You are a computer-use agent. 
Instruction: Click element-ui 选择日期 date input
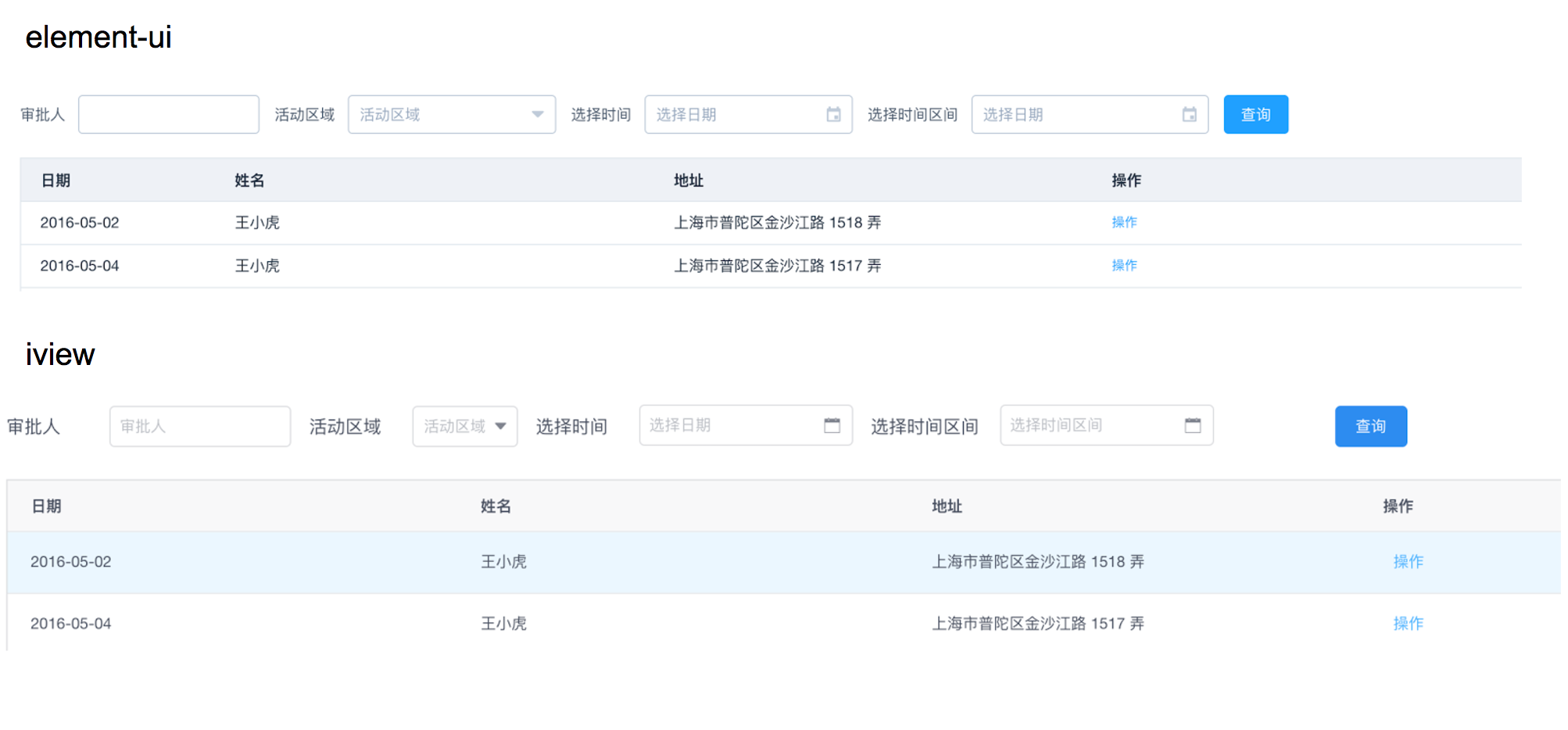click(748, 115)
